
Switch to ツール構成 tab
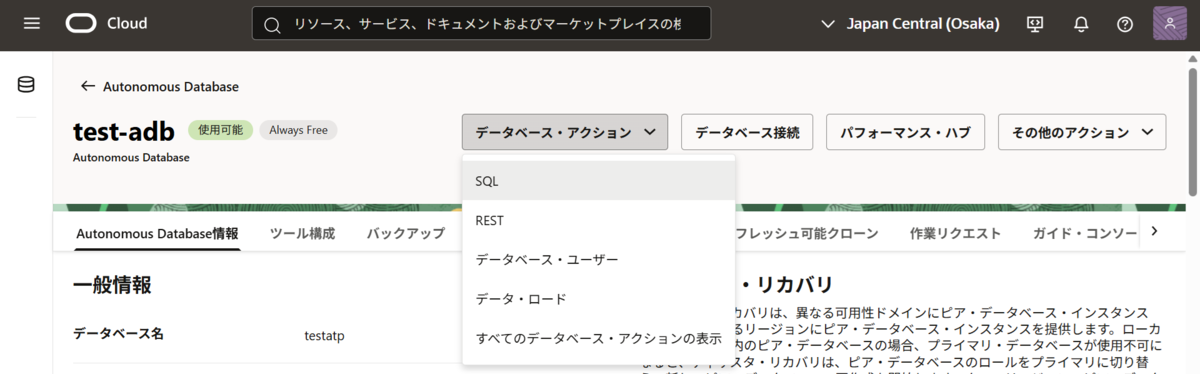click(302, 233)
